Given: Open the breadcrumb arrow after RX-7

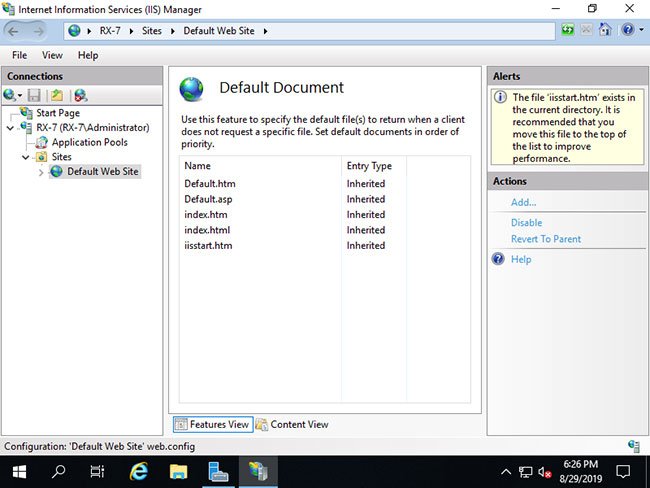Looking at the screenshot, I should click(x=131, y=31).
